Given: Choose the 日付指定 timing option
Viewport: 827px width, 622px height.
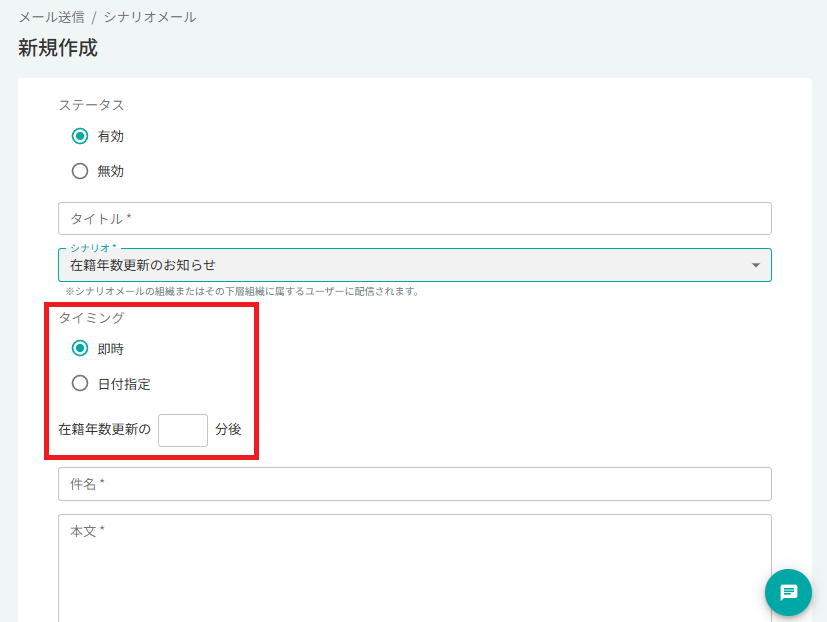Looking at the screenshot, I should pyautogui.click(x=80, y=383).
